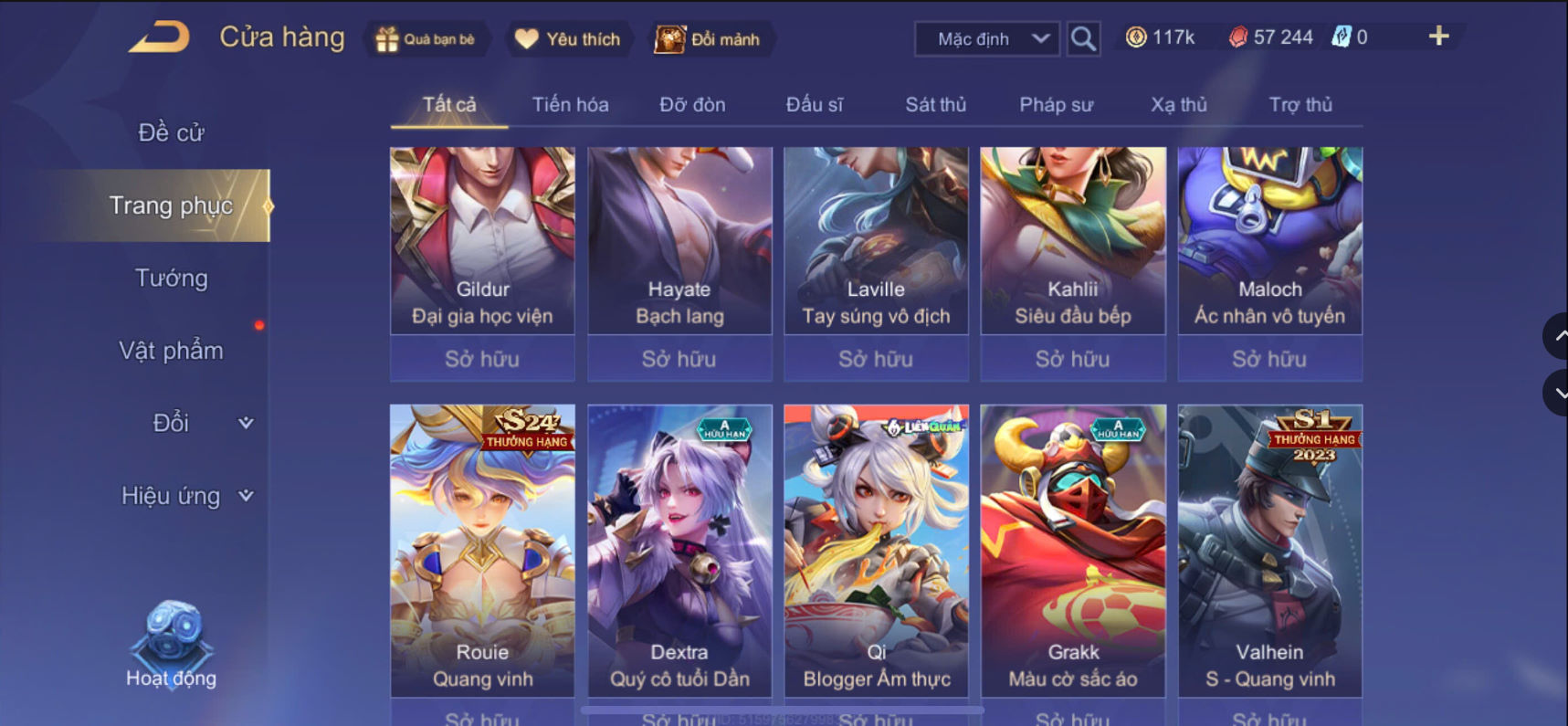
Task: Tap the red ruby 57 244 balance
Action: [1270, 37]
